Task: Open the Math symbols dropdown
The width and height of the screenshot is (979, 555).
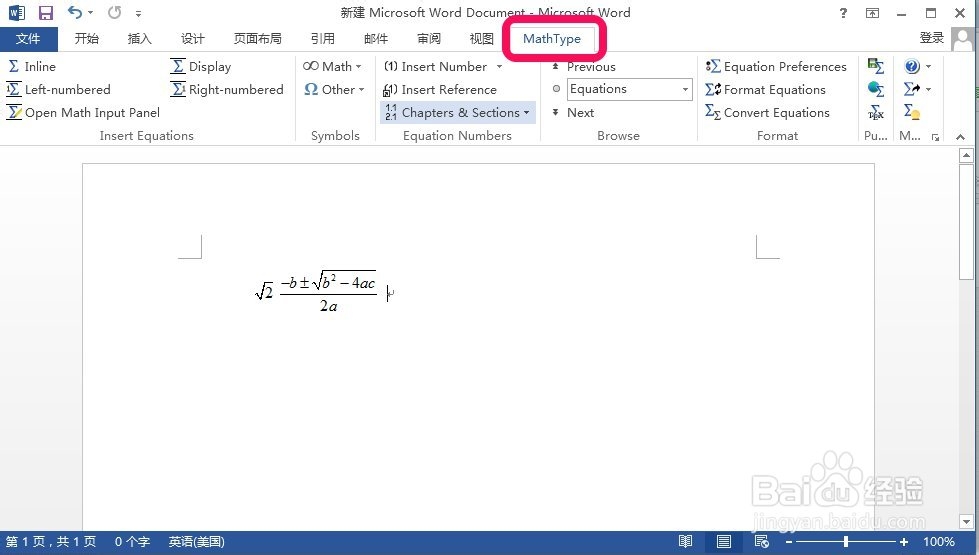Action: click(332, 66)
